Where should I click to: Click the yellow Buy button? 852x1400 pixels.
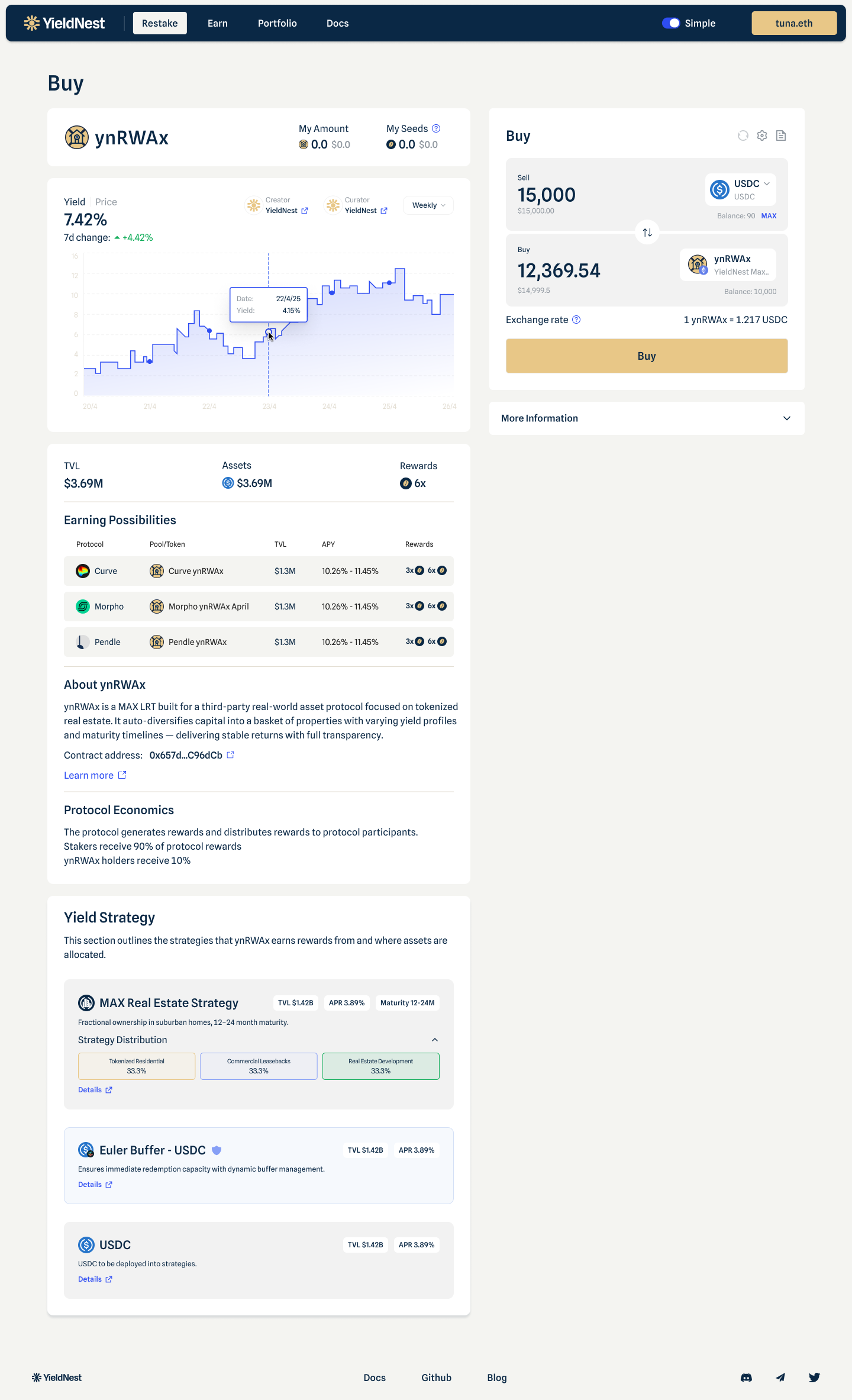(x=647, y=356)
